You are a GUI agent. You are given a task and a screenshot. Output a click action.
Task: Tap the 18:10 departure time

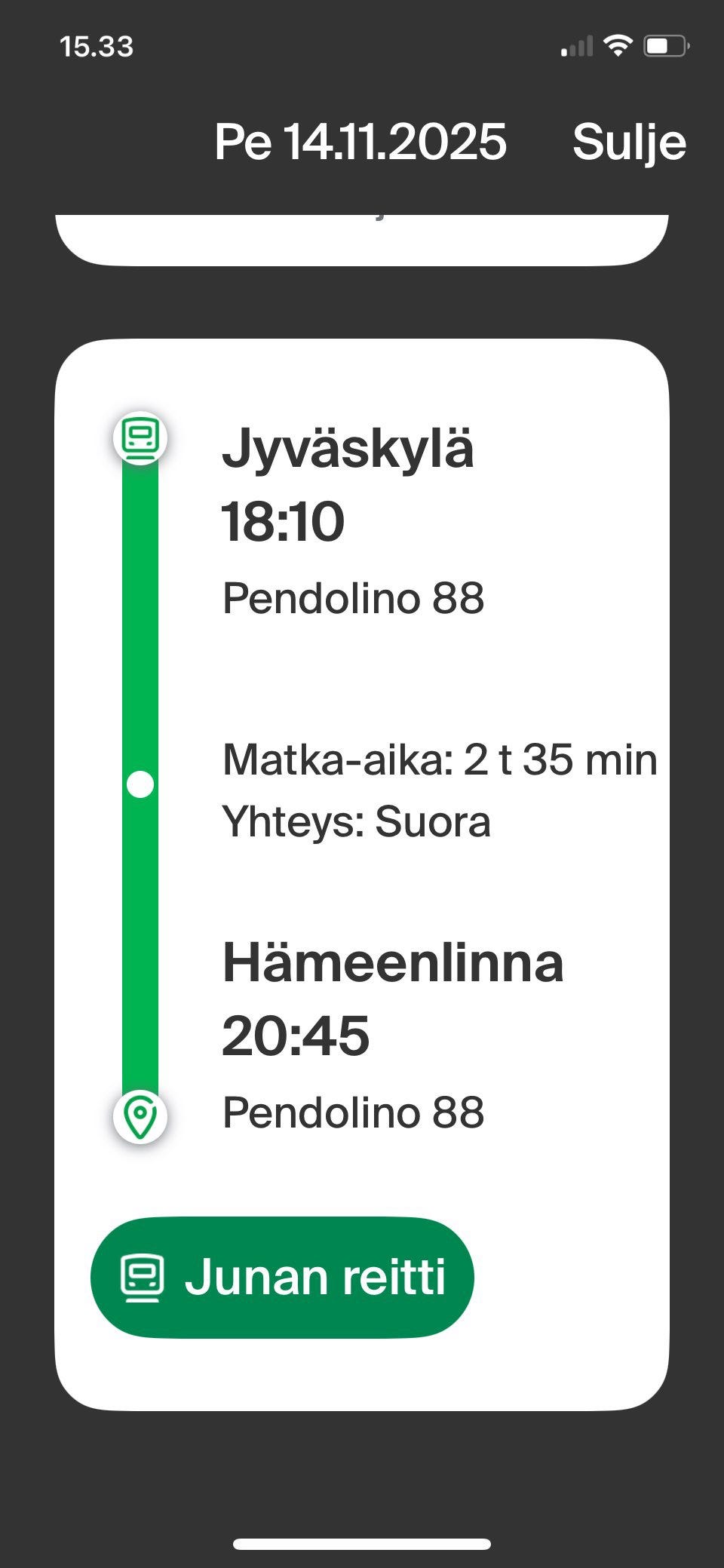(283, 521)
